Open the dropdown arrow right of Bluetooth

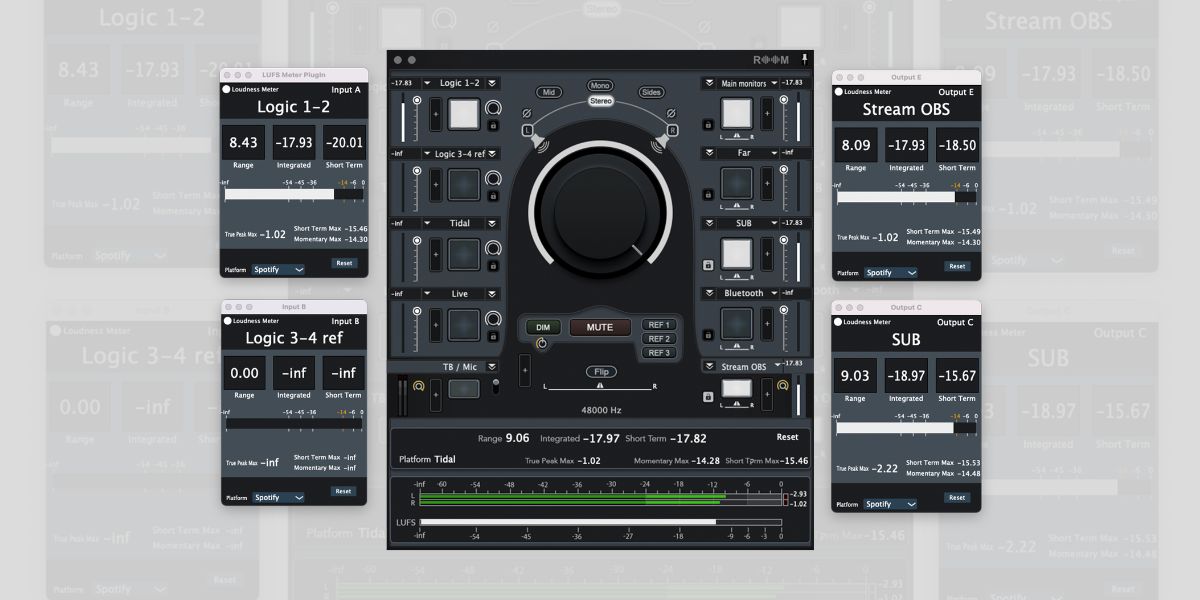coord(773,294)
